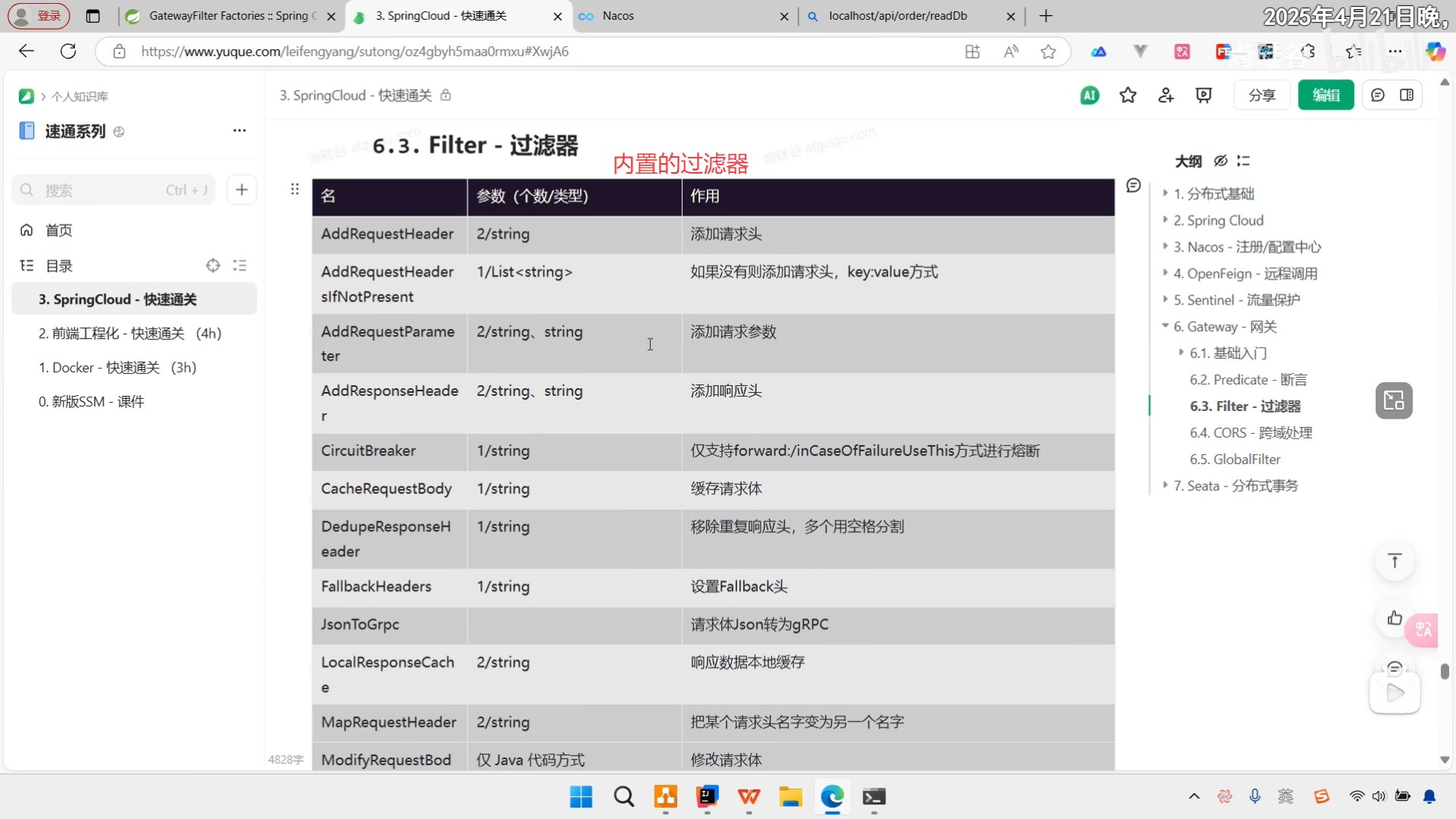Open the comments panel icon in header

(1378, 96)
